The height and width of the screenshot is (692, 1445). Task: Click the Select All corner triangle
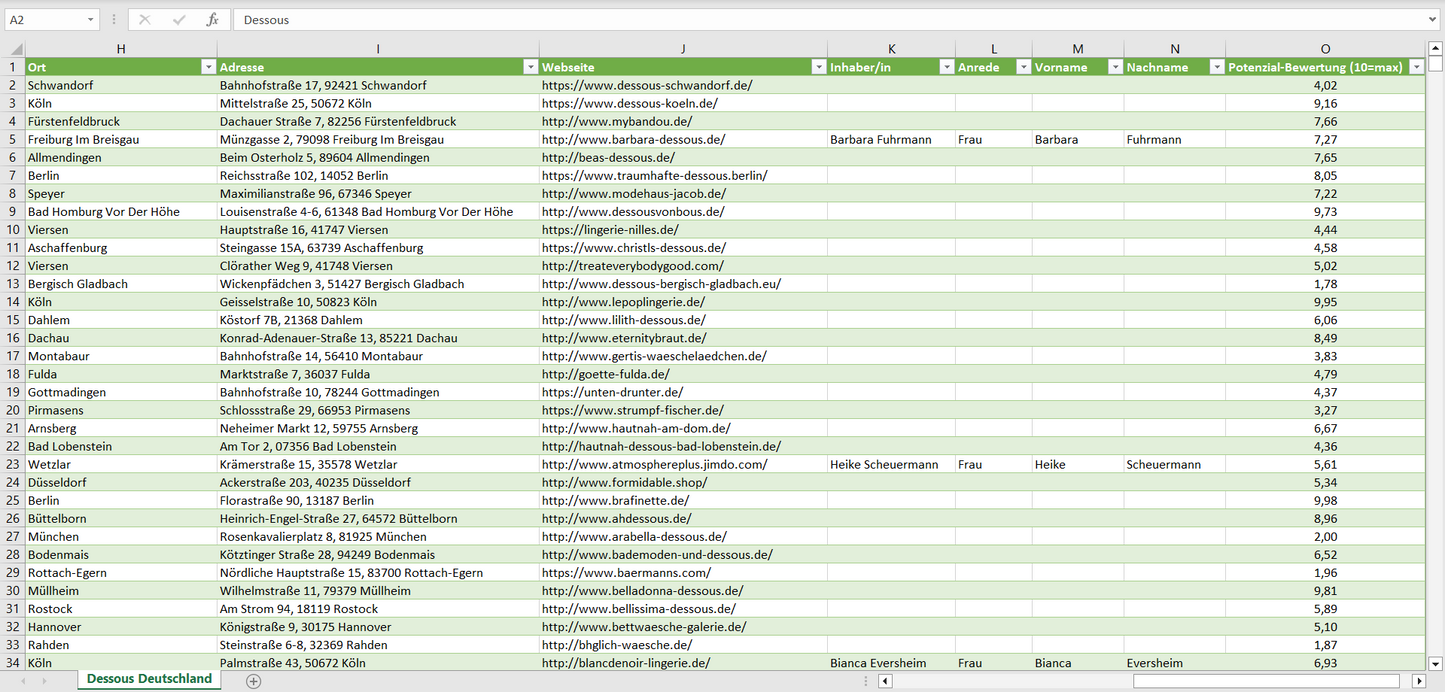tap(13, 49)
